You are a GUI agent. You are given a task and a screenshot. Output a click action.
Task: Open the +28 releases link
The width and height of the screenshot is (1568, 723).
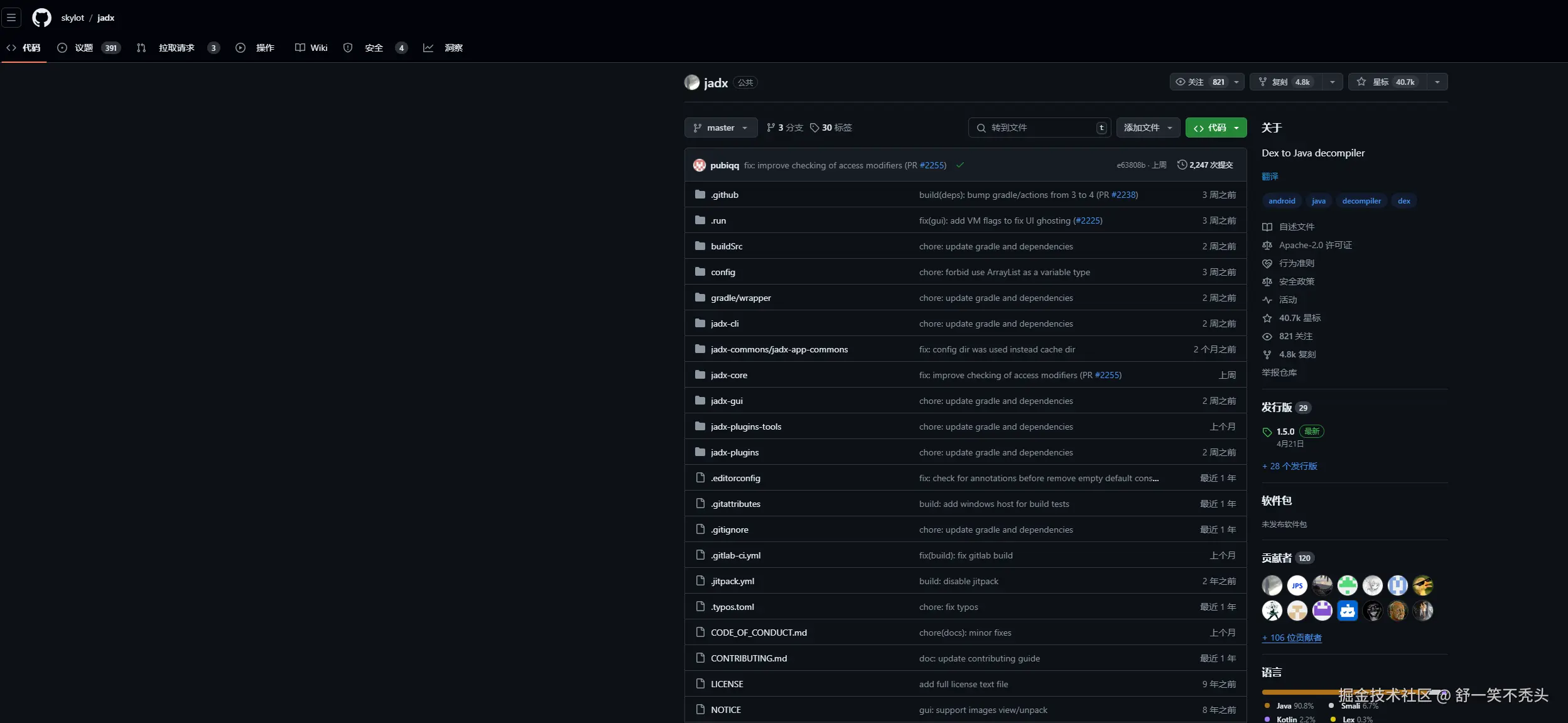[1289, 466]
